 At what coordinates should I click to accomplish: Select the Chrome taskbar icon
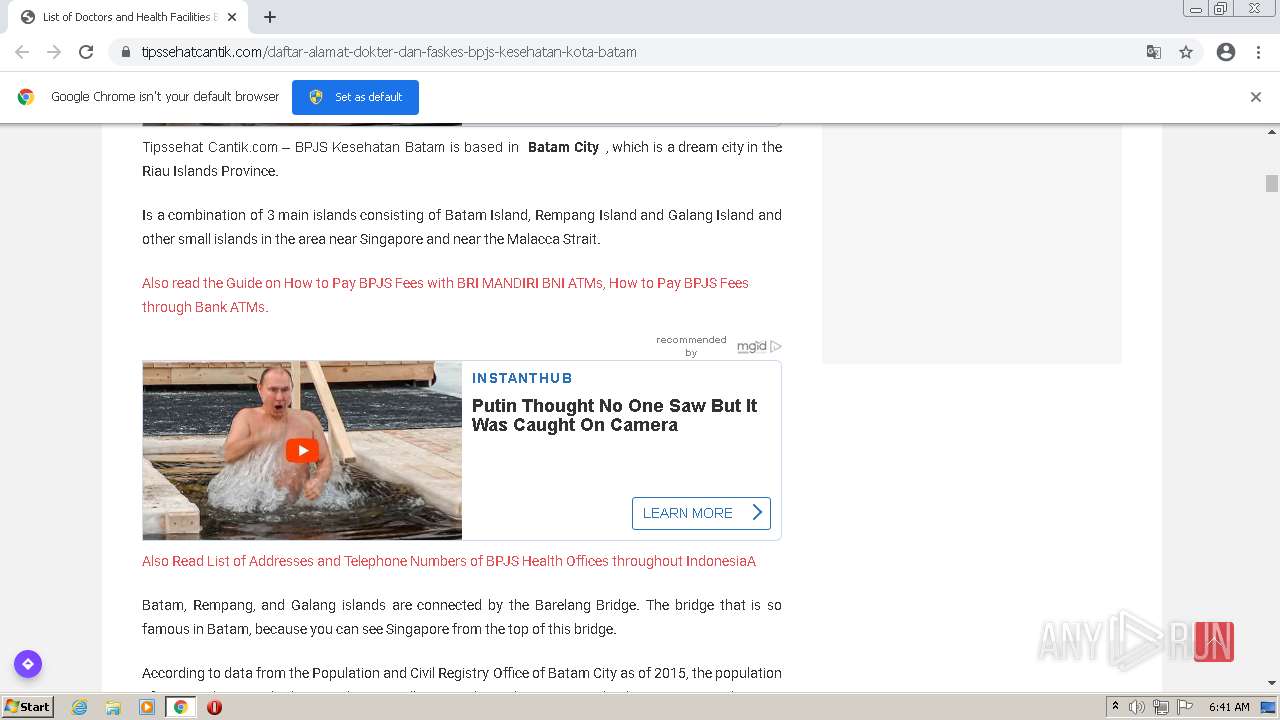coord(180,707)
